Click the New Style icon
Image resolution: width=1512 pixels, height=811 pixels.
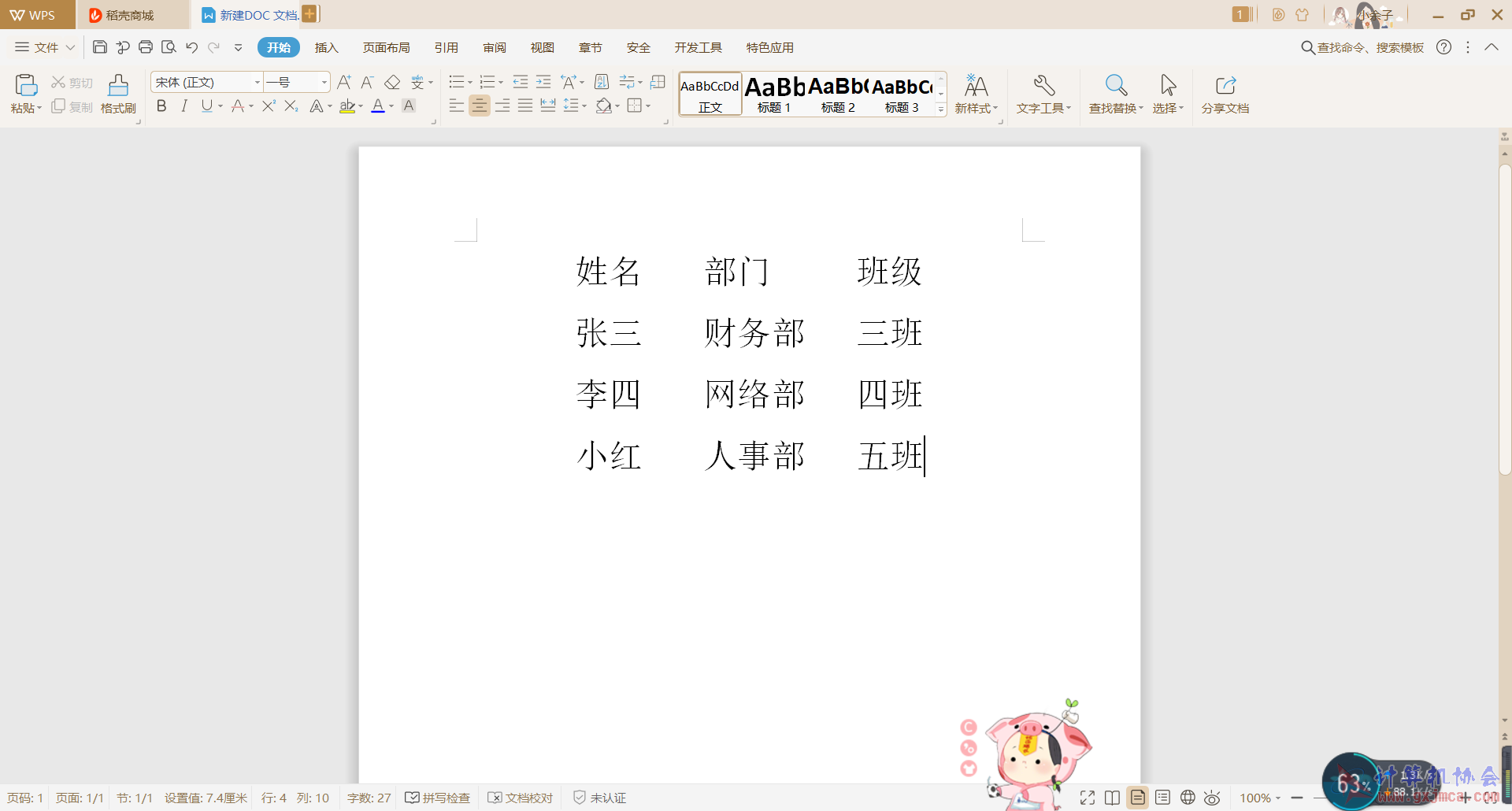[976, 85]
